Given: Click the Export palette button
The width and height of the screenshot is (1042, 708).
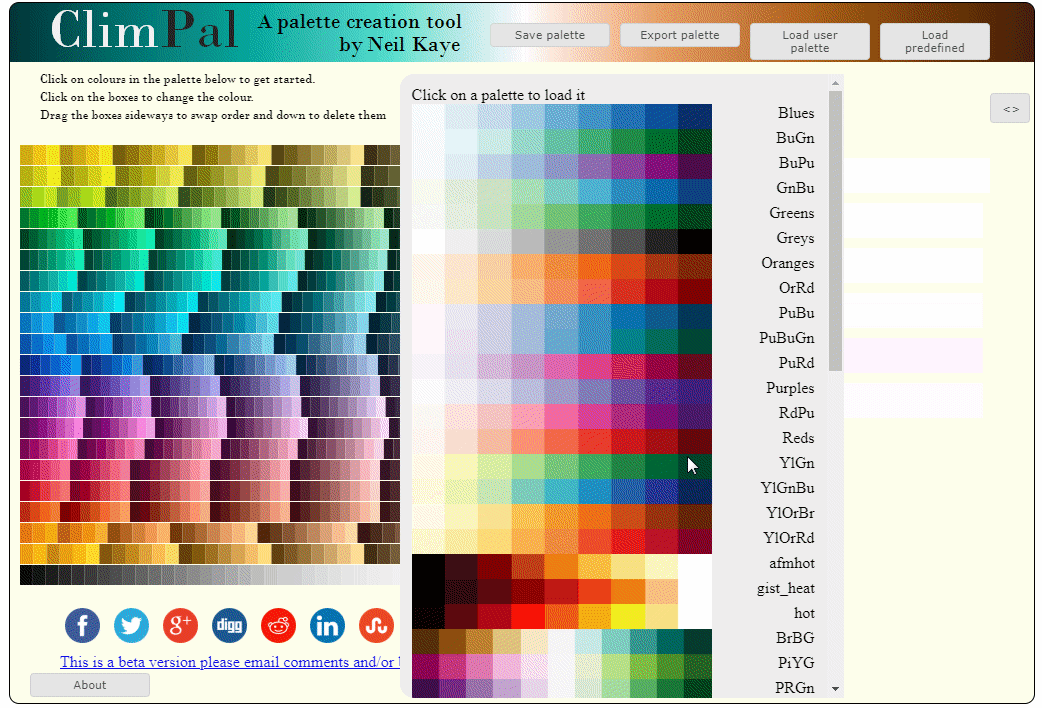Looking at the screenshot, I should tap(679, 35).
